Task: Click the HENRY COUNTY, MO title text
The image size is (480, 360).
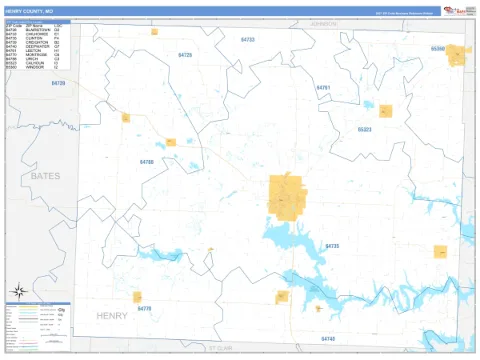Action: pos(29,11)
